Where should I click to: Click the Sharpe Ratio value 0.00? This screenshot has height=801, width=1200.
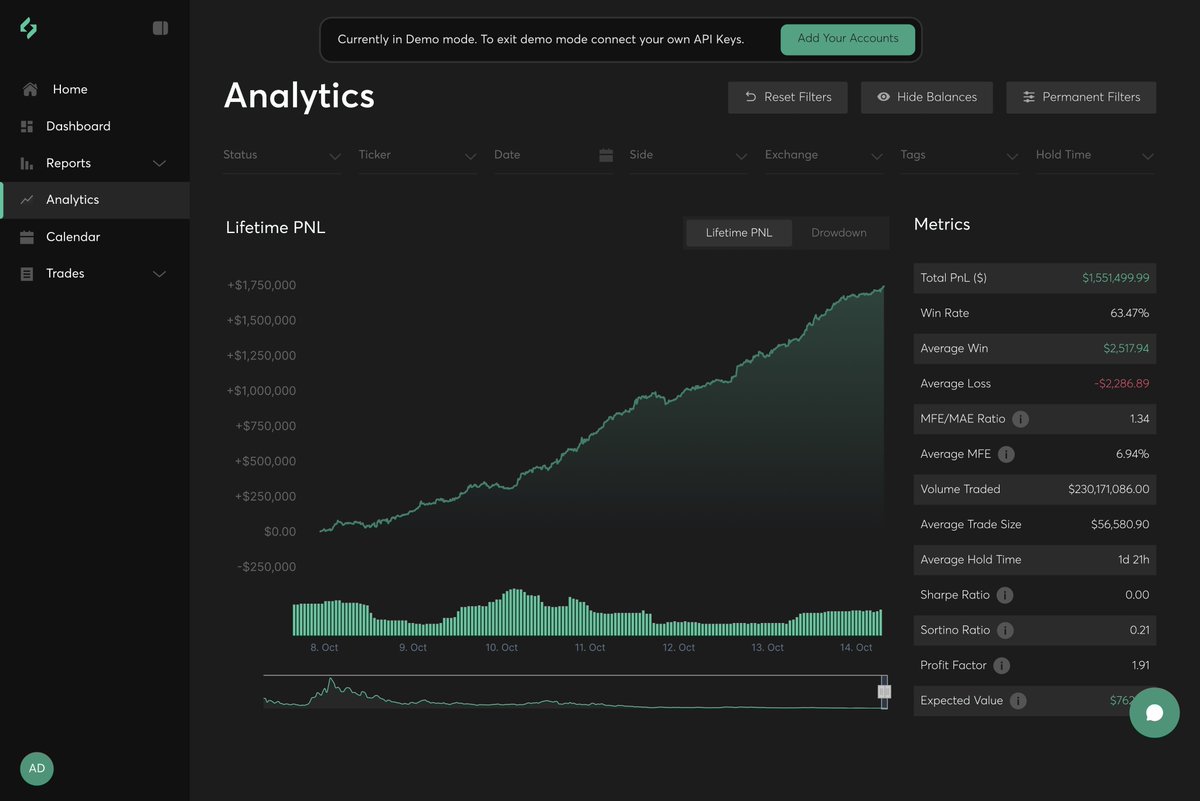click(x=1137, y=595)
